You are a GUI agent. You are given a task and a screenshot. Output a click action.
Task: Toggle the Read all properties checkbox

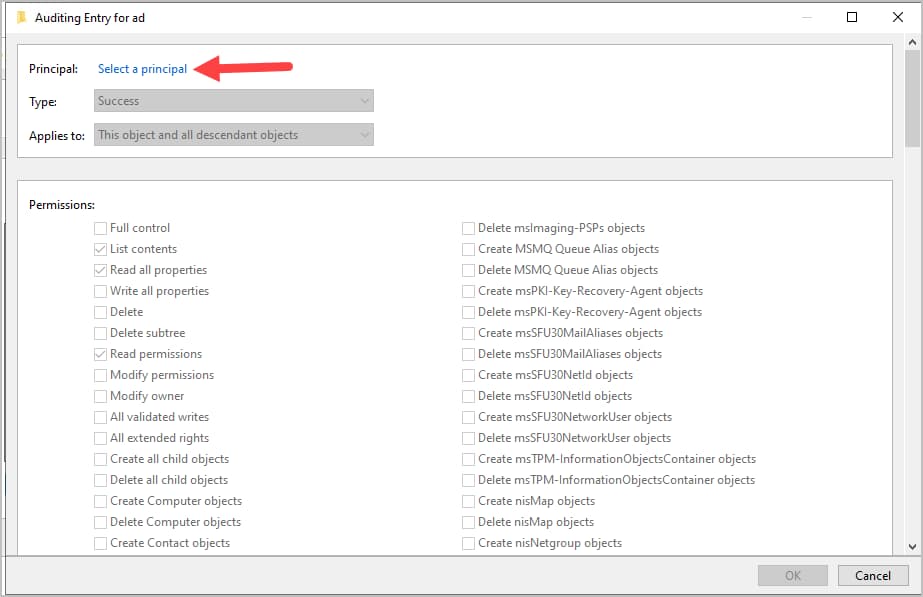pos(101,270)
